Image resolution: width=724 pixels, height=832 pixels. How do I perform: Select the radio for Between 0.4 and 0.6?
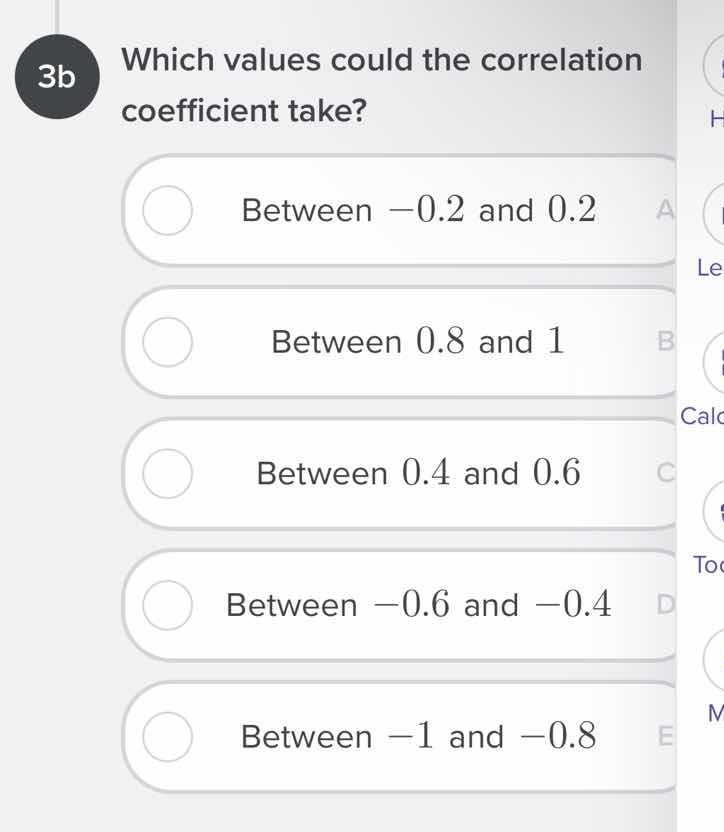pos(167,473)
